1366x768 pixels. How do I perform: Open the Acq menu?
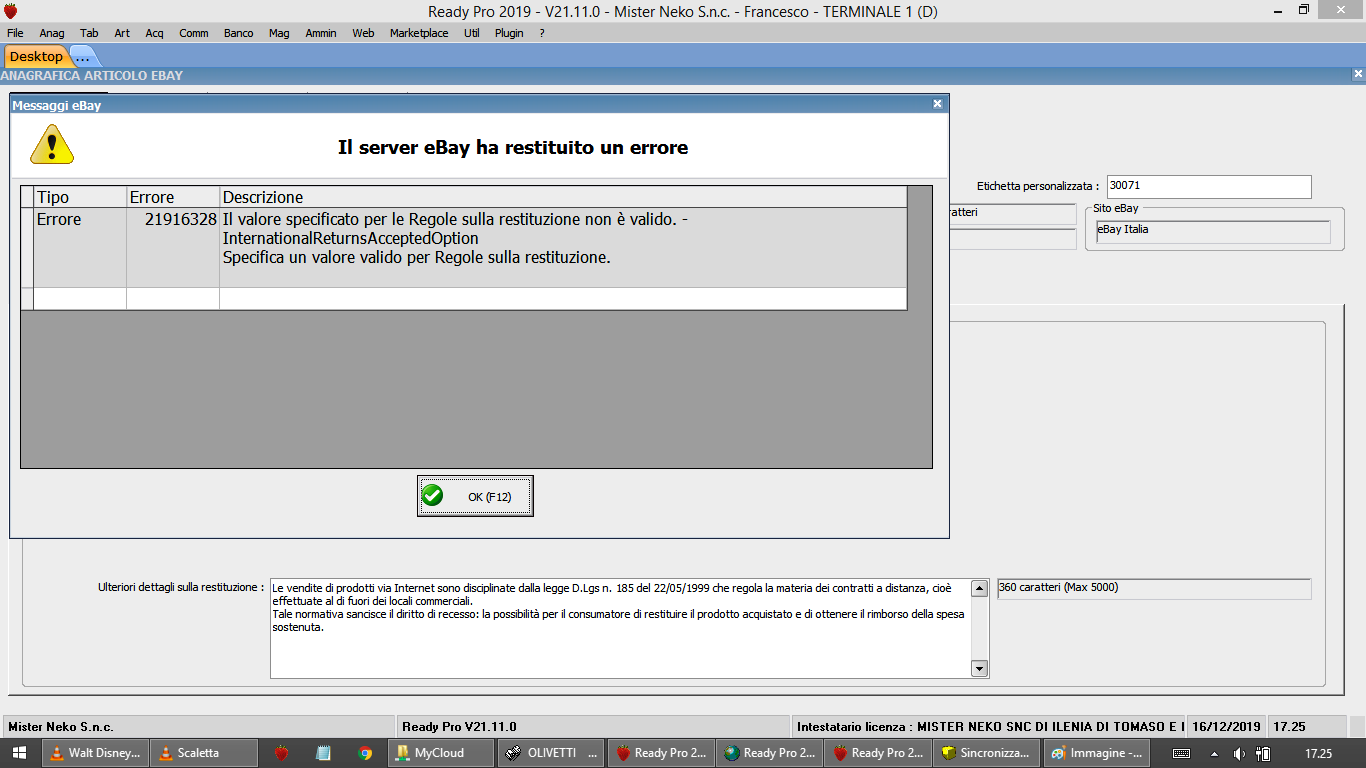coord(154,33)
